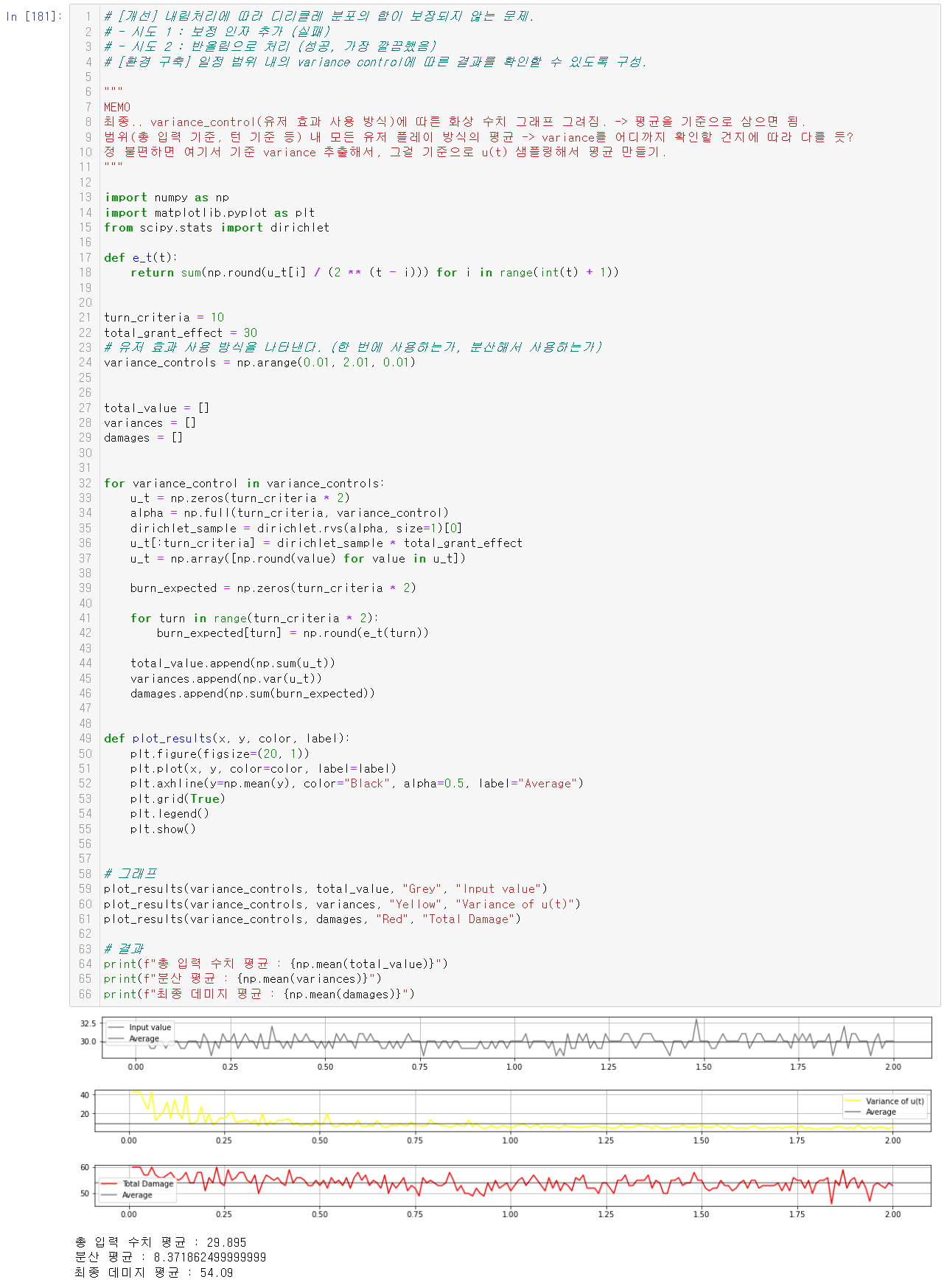
Task: Click the yellow Variance of u(t) plot
Action: (x=512, y=1111)
